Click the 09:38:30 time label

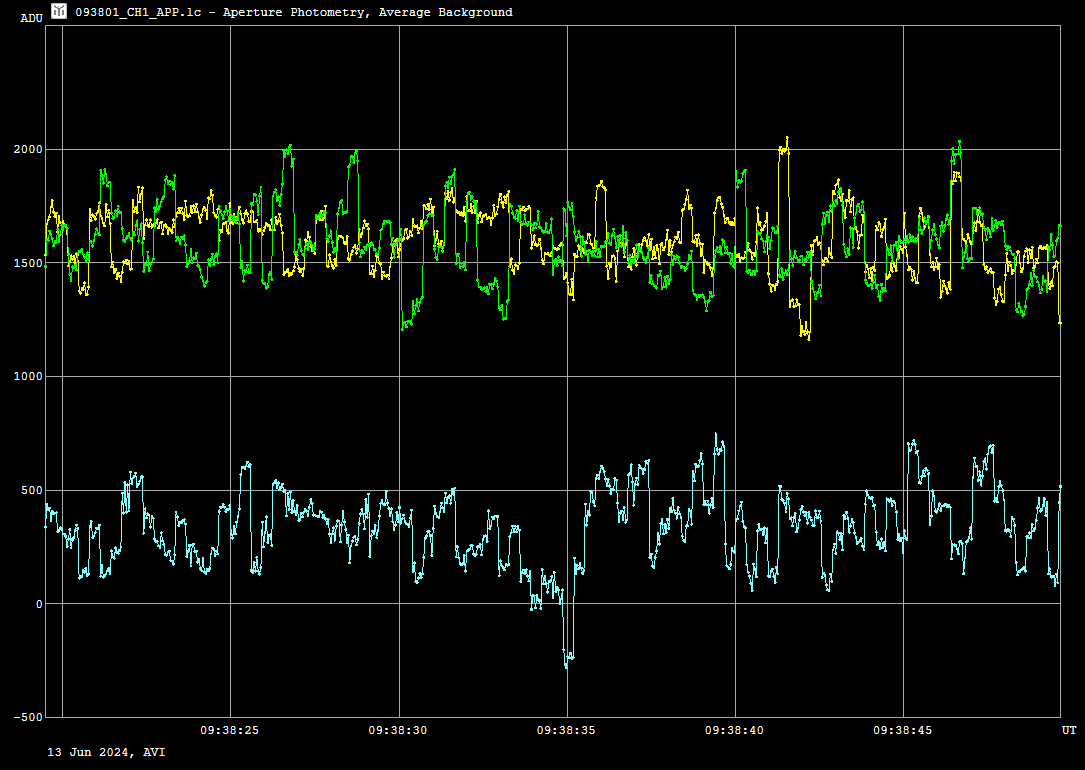398,730
